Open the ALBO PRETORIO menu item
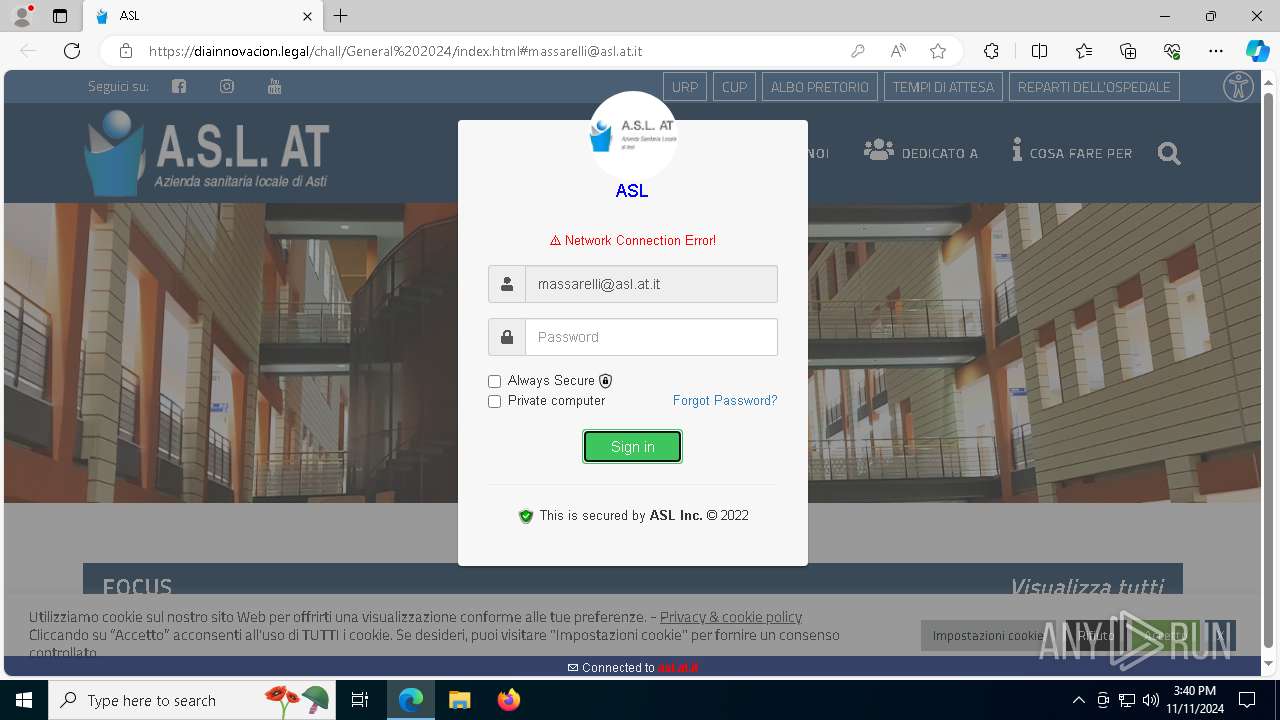This screenshot has height=720, width=1280. tap(820, 87)
